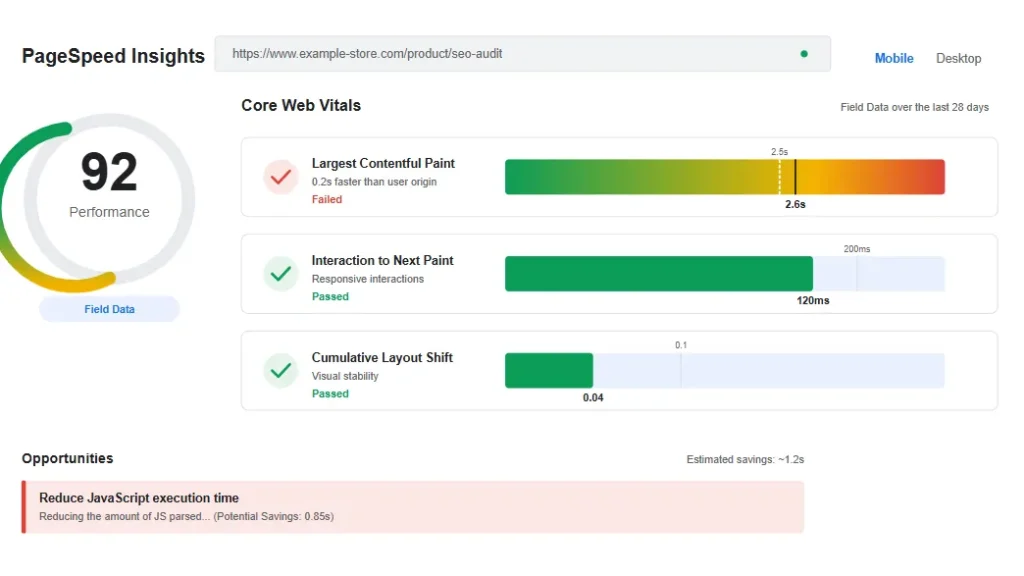This screenshot has height=576, width=1024.
Task: Click the 2.5s threshold label
Action: click(x=779, y=152)
